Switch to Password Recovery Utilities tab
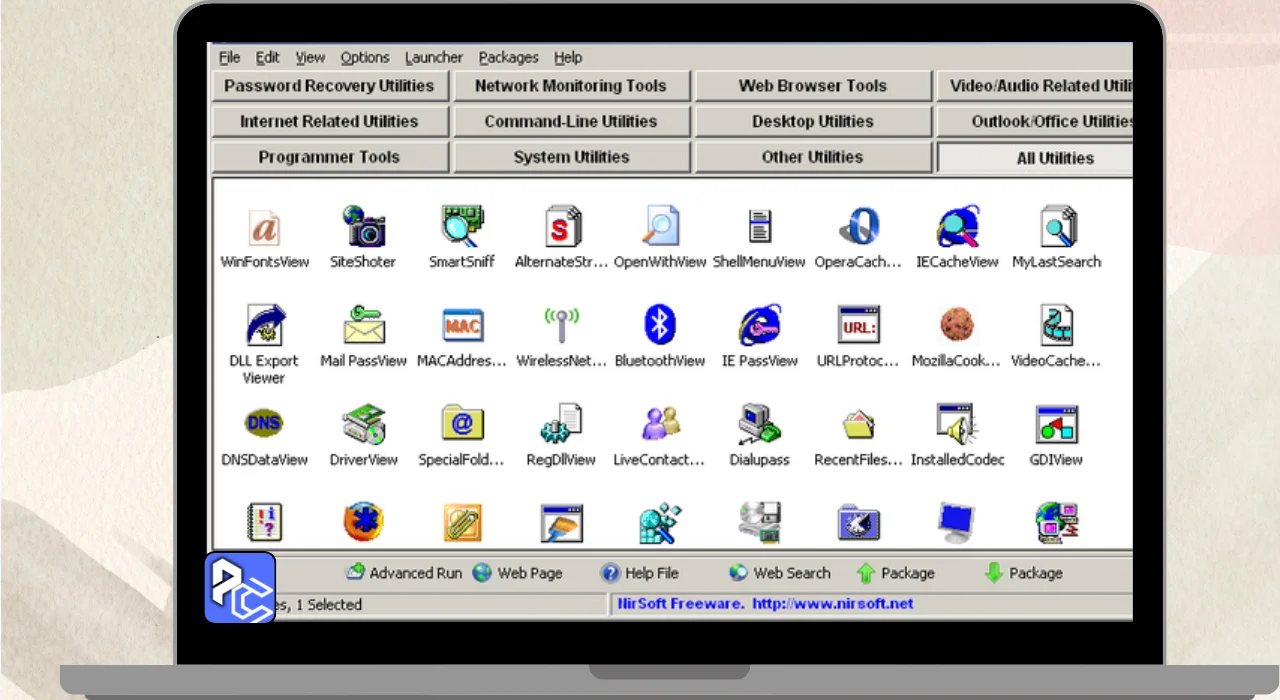The image size is (1280, 700). point(329,86)
